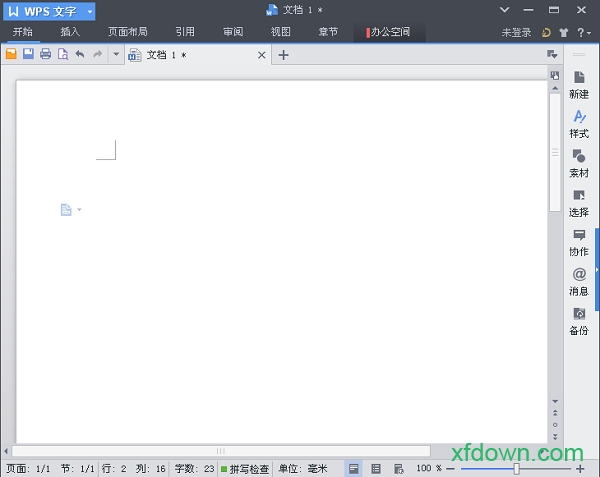Add a new document tab with plus button
Screen dimensions: 600x477
click(x=283, y=54)
